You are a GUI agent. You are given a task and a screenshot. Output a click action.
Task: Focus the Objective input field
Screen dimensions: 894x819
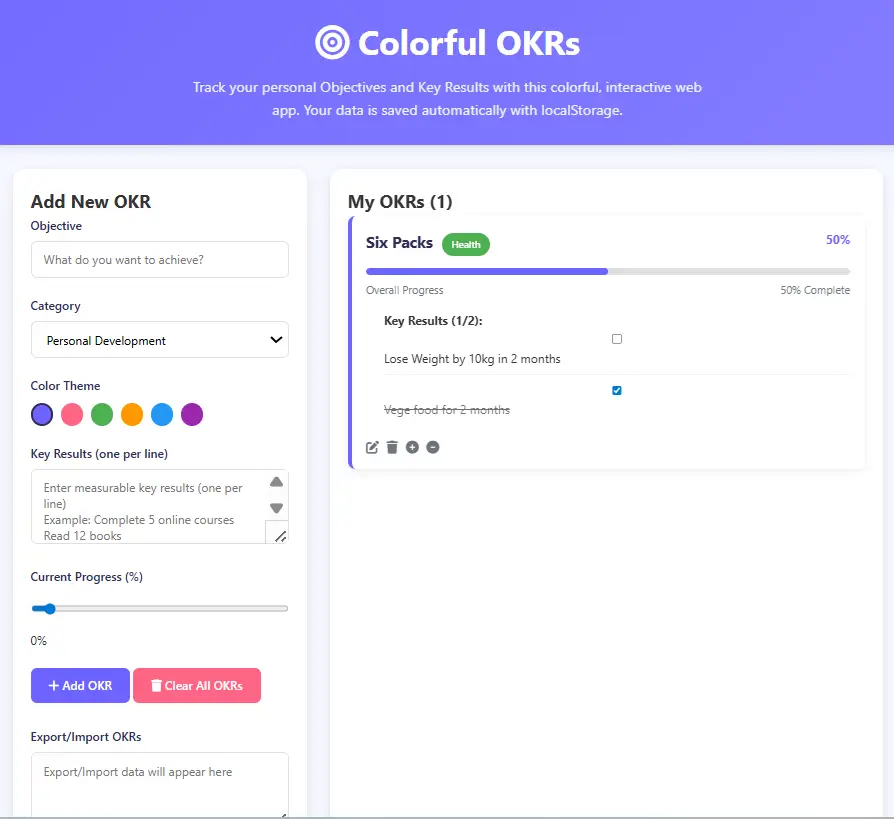pos(160,260)
